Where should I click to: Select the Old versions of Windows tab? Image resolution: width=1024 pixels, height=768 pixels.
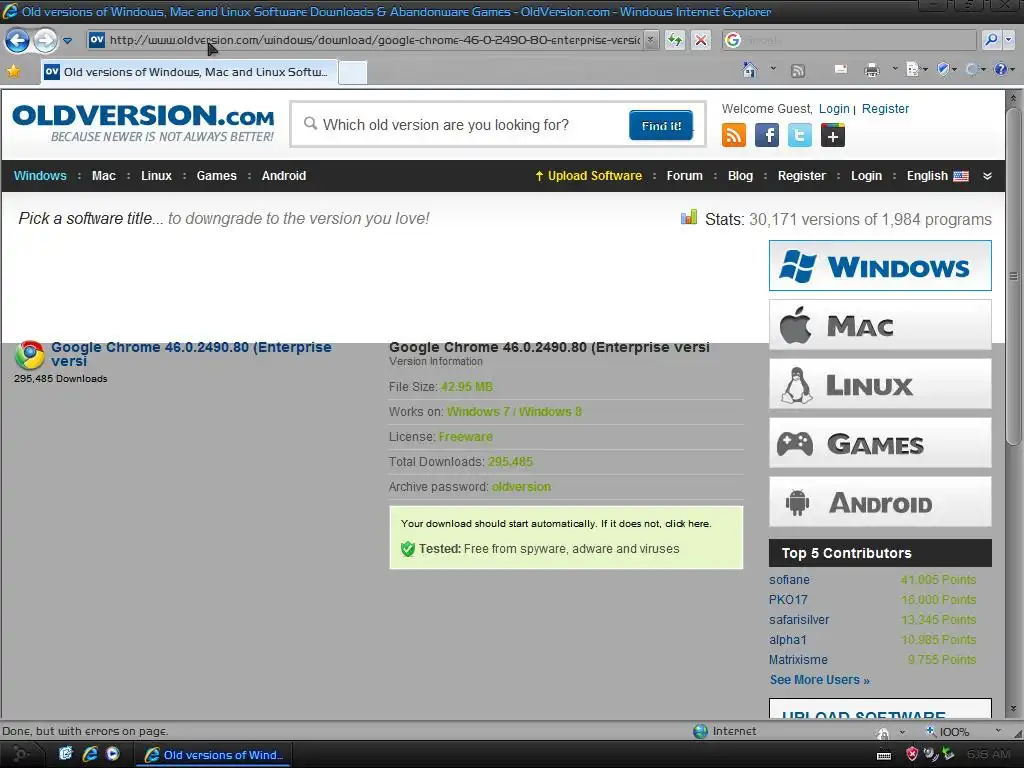[x=189, y=72]
